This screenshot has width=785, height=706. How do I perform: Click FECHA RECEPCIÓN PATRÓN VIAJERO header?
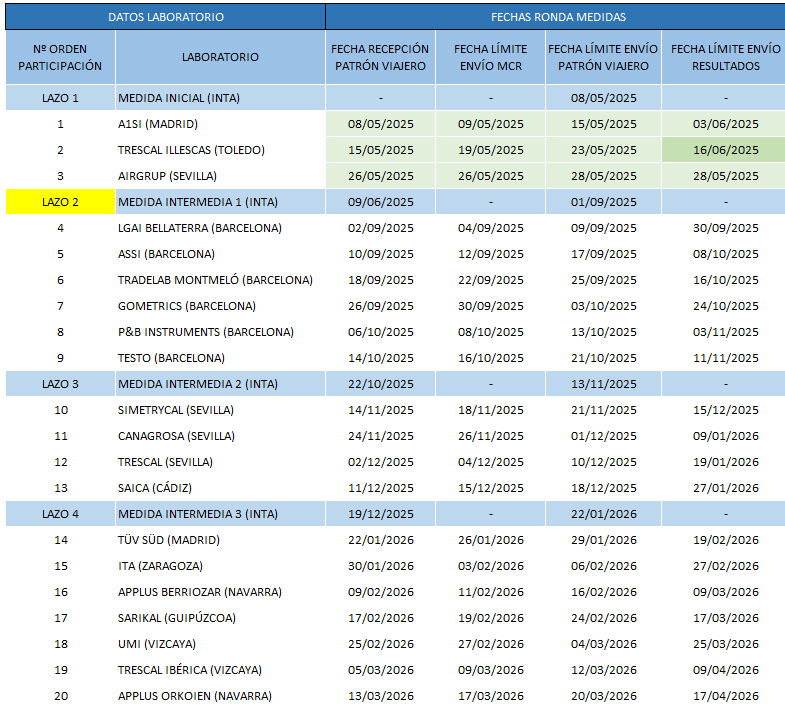[x=380, y=57]
